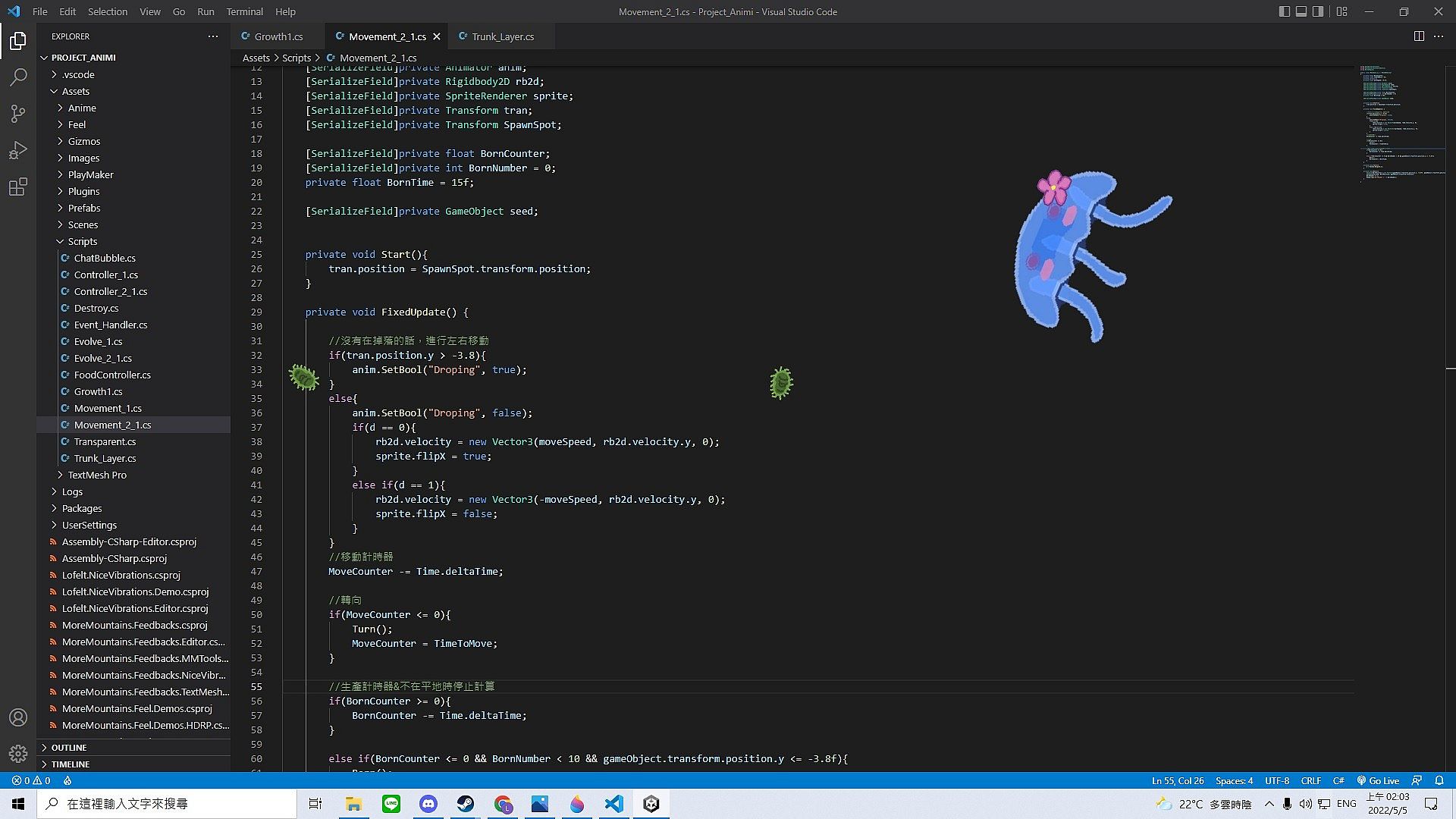Click the Spaces: 4 indentation setting
The height and width of the screenshot is (819, 1456).
(x=1234, y=780)
